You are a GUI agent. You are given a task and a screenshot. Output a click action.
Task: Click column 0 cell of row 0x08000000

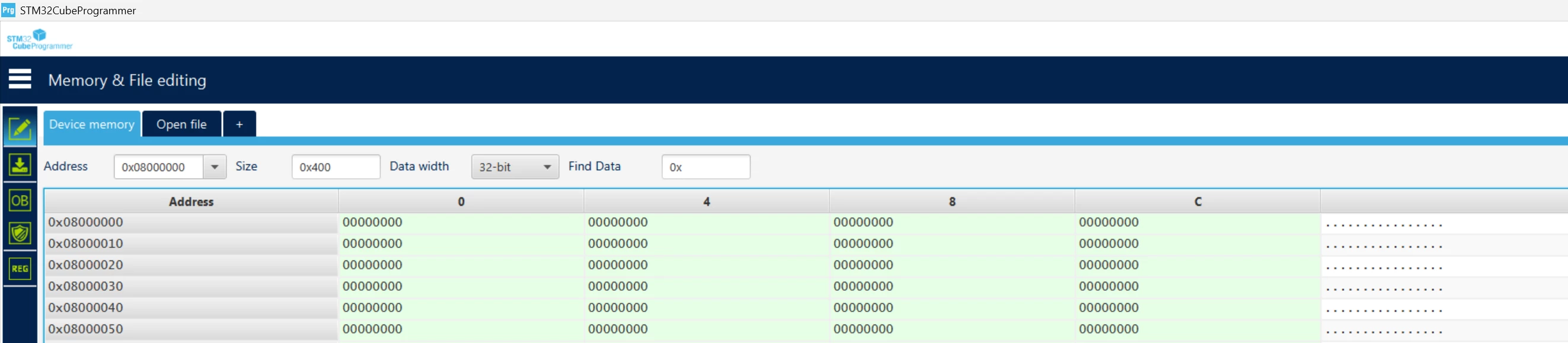pos(461,223)
